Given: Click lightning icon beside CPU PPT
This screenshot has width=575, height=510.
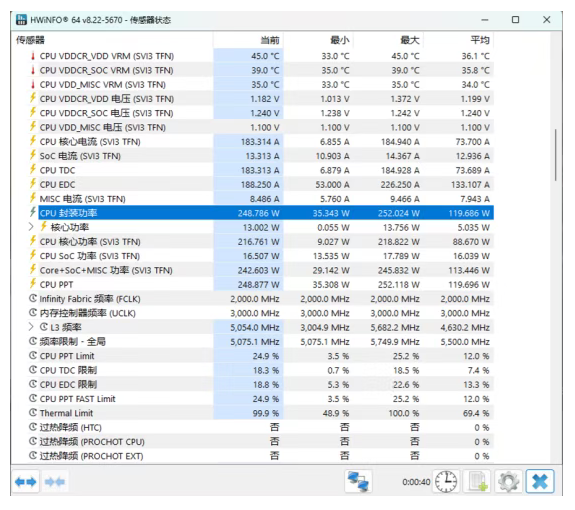Looking at the screenshot, I should point(33,284).
